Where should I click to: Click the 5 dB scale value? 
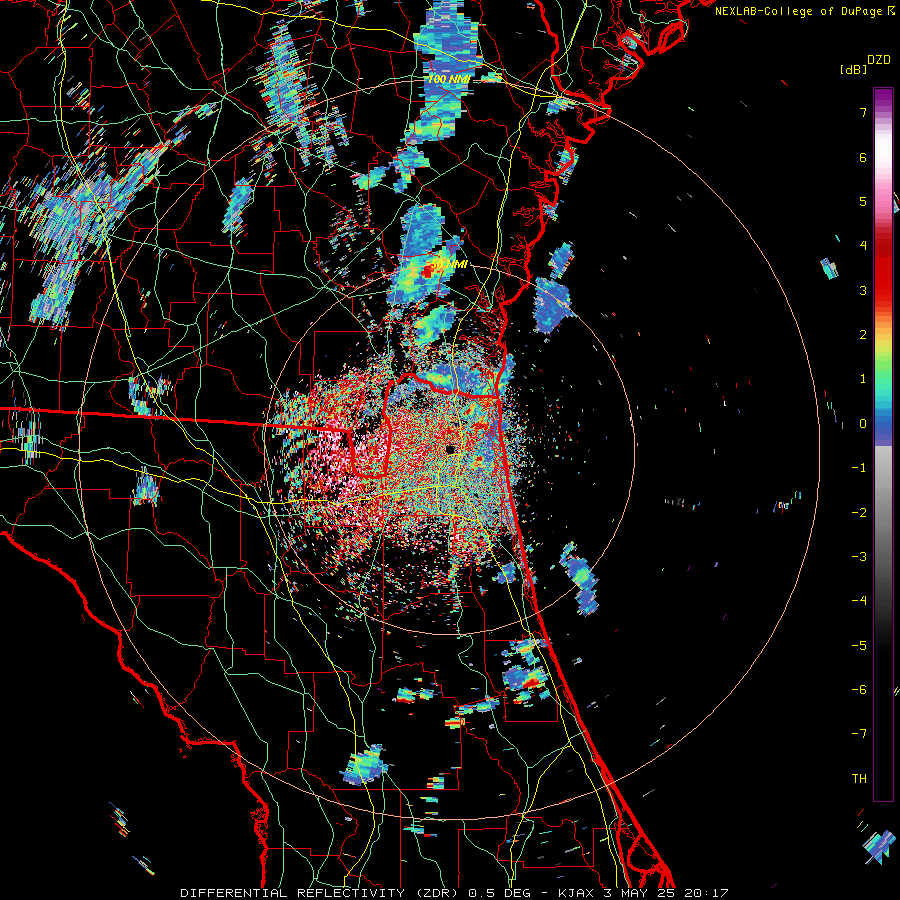863,201
